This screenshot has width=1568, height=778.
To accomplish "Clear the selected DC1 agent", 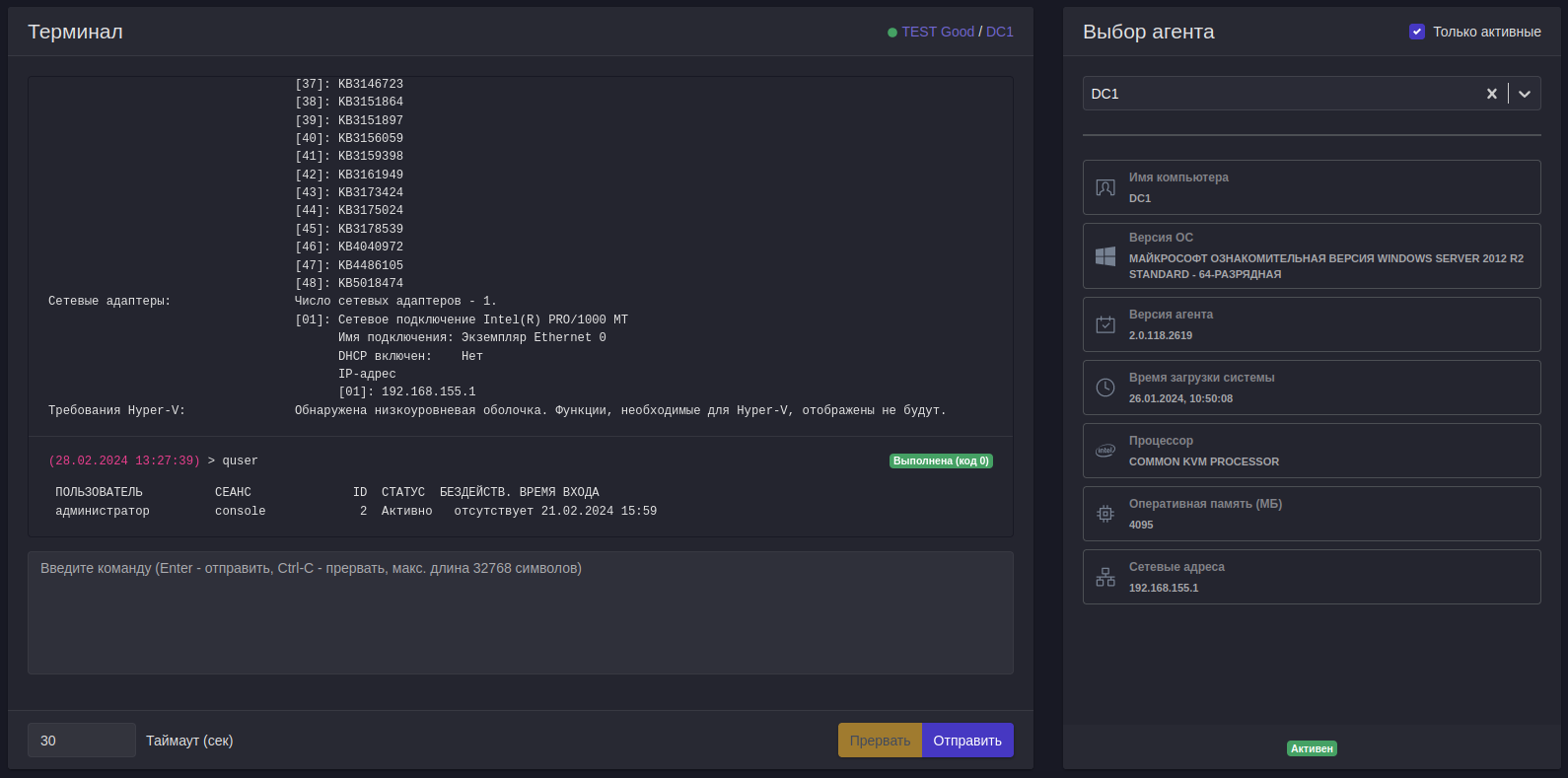I will point(1492,94).
